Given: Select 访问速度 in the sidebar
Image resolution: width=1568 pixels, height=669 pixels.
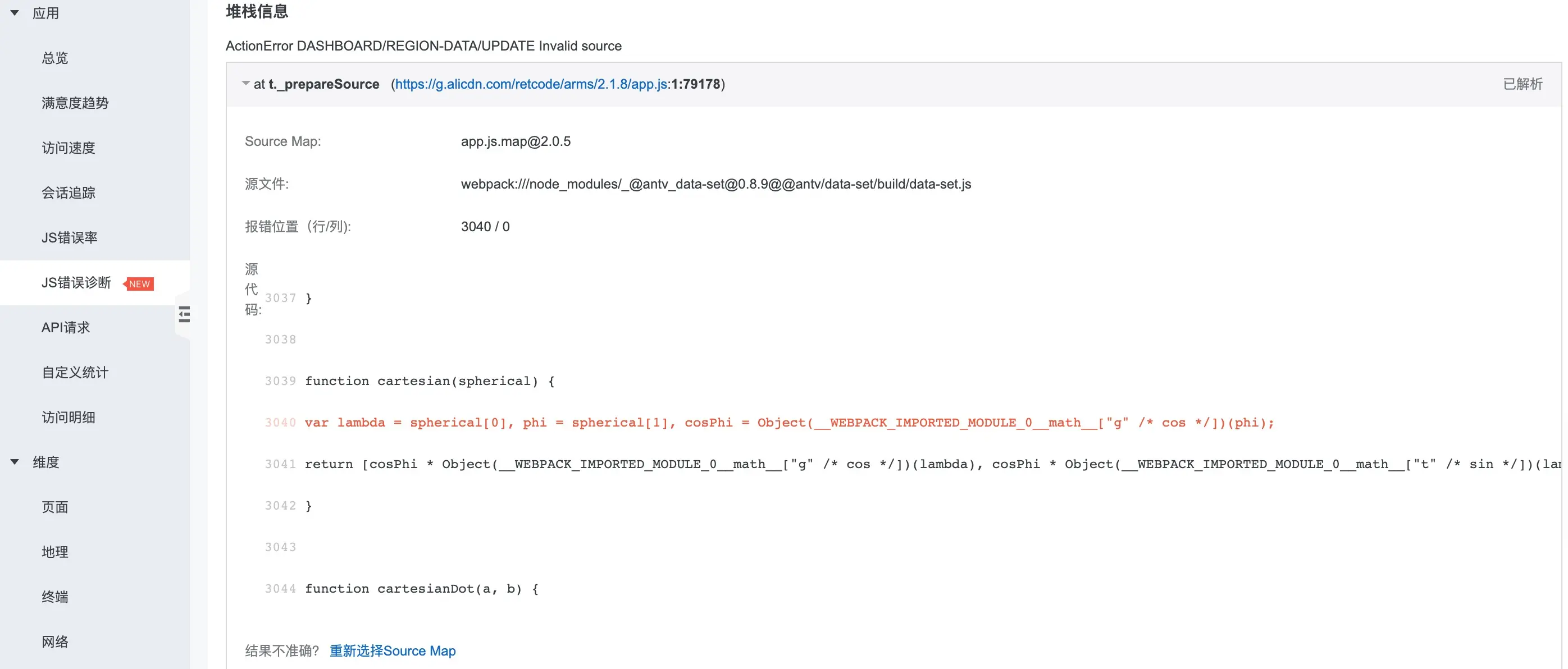Looking at the screenshot, I should click(68, 148).
